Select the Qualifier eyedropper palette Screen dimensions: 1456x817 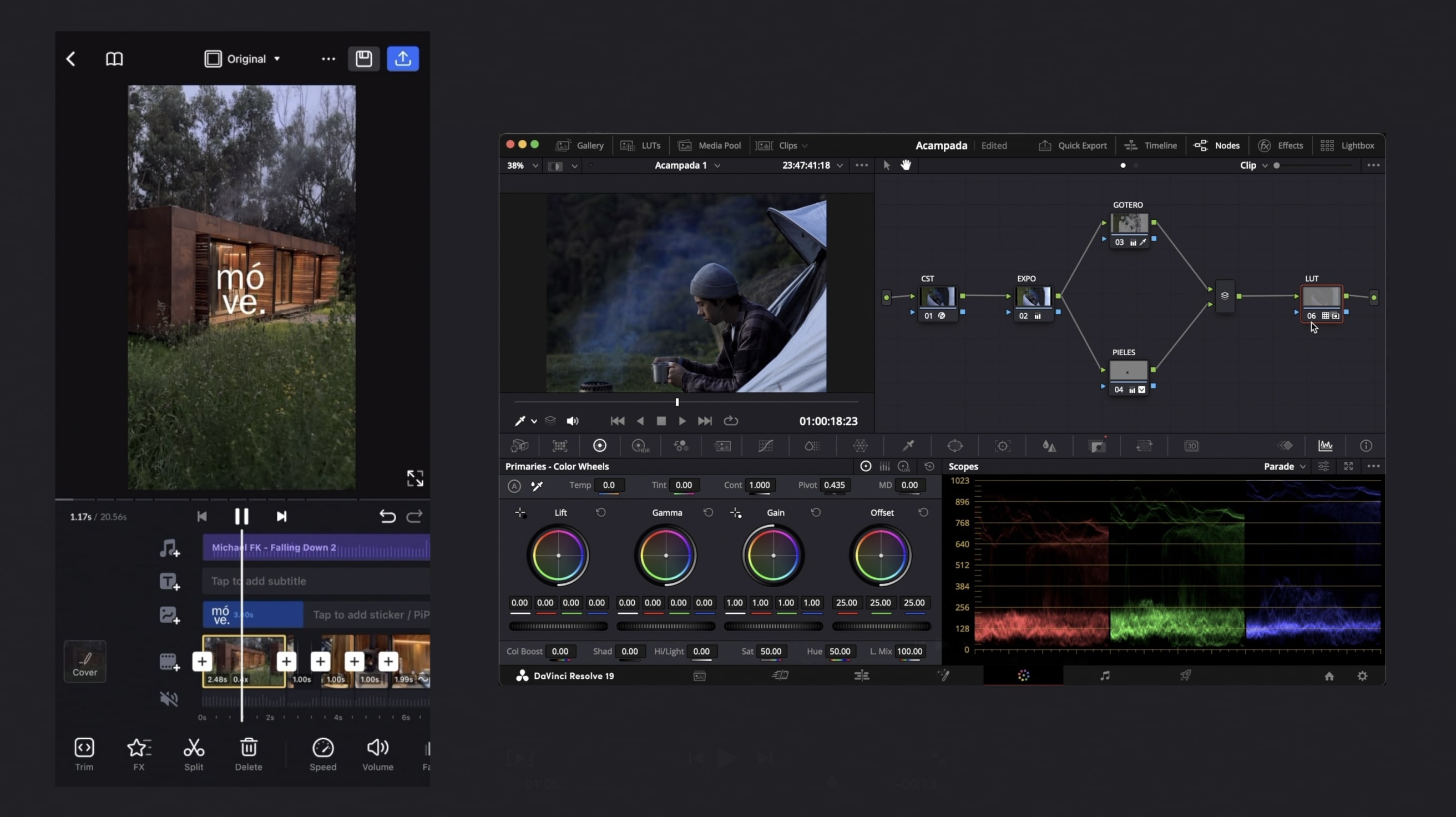[x=908, y=446]
